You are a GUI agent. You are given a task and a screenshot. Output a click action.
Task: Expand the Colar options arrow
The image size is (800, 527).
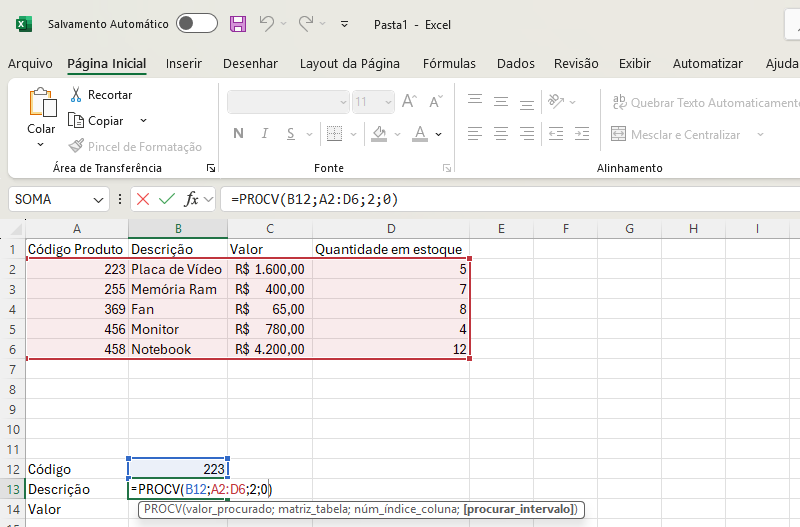click(x=41, y=145)
